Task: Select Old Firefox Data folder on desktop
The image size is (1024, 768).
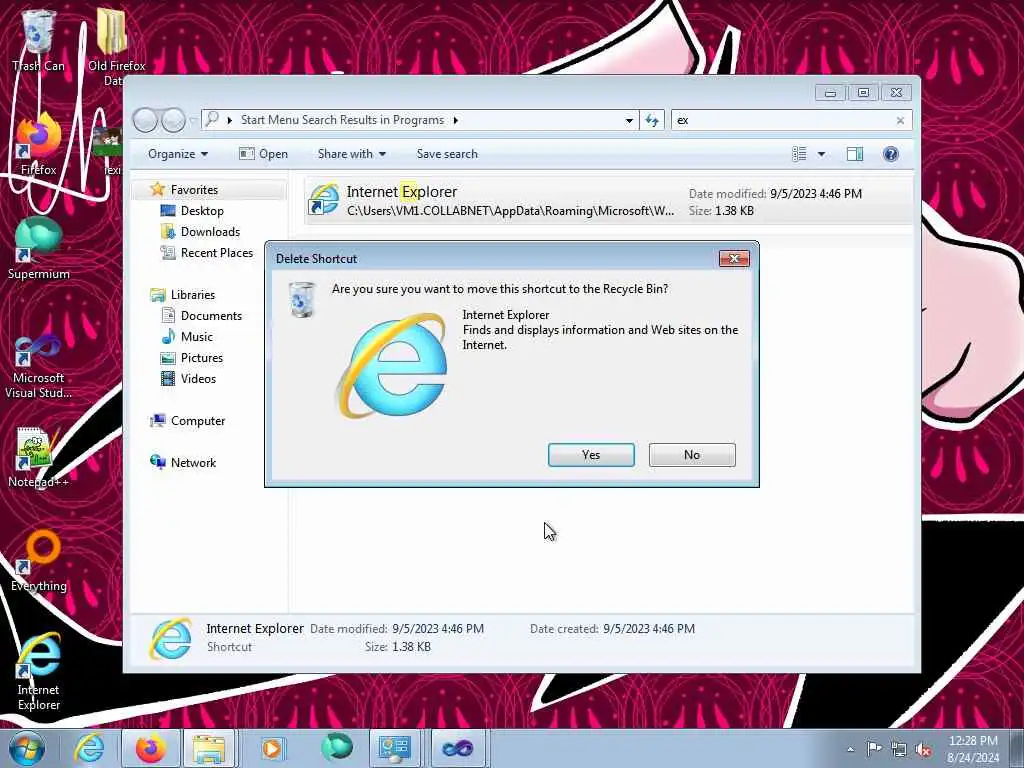Action: pyautogui.click(x=115, y=47)
